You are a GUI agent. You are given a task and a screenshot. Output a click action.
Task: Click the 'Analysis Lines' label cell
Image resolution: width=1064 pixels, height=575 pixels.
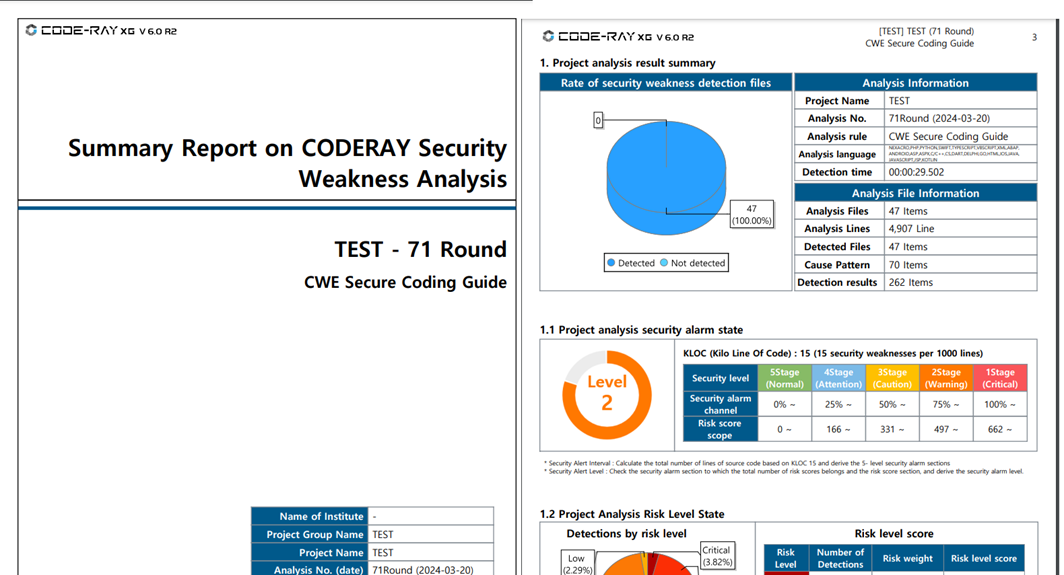click(x=839, y=229)
